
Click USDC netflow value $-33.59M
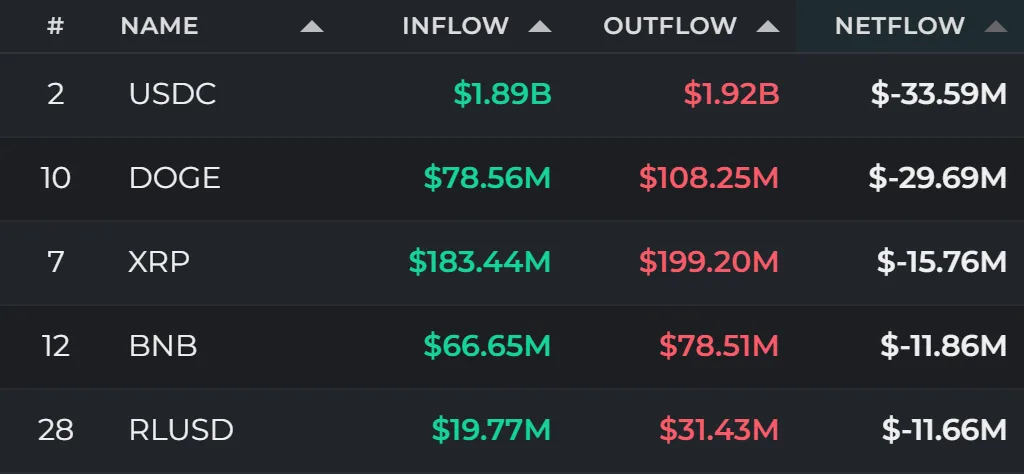click(x=939, y=94)
